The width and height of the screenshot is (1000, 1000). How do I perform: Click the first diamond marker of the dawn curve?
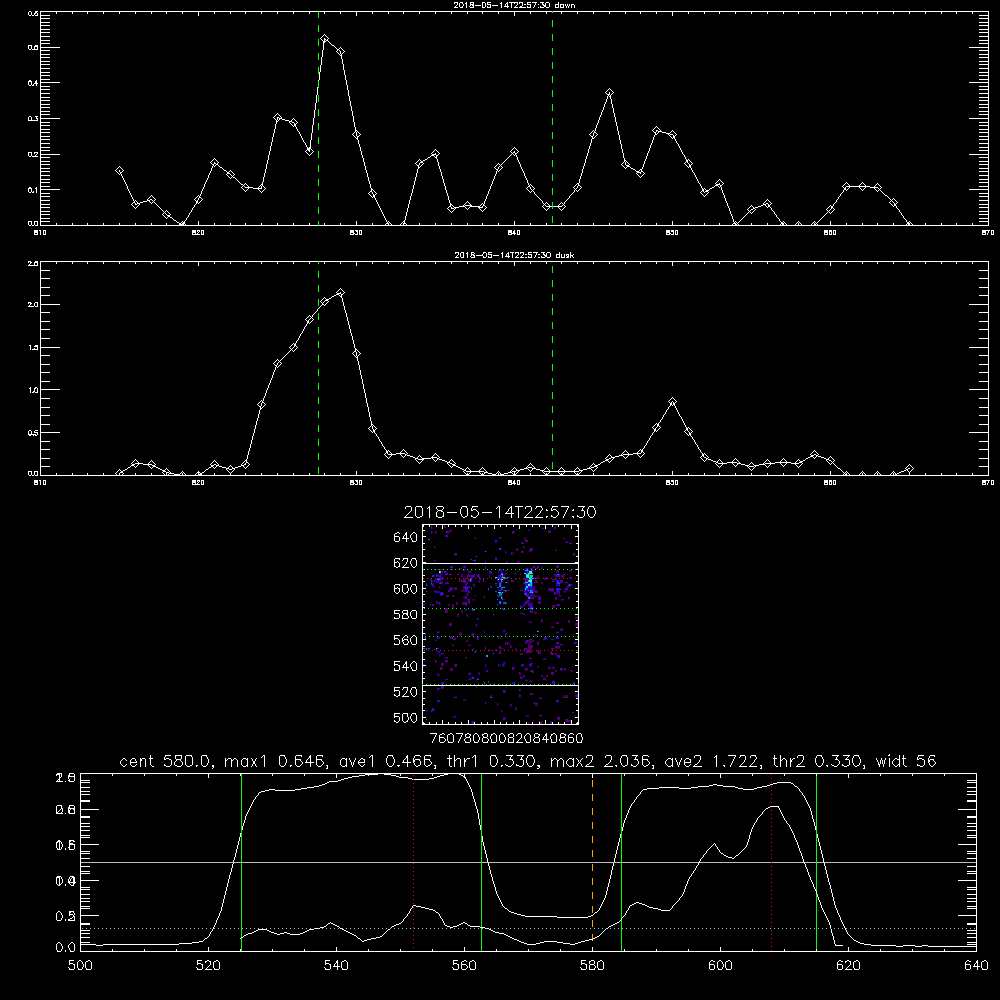119,171
